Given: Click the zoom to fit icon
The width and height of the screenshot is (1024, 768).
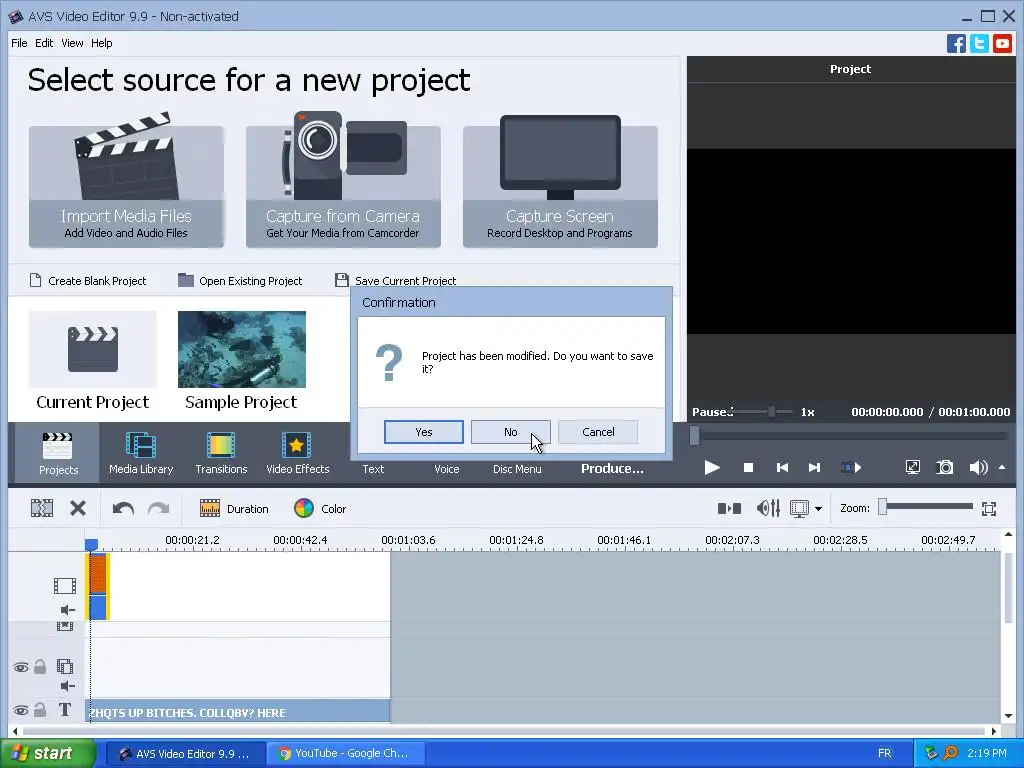Looking at the screenshot, I should (989, 509).
